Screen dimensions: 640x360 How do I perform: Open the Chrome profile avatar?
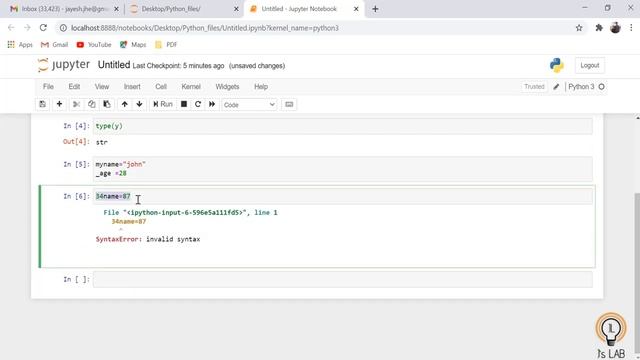[x=615, y=28]
